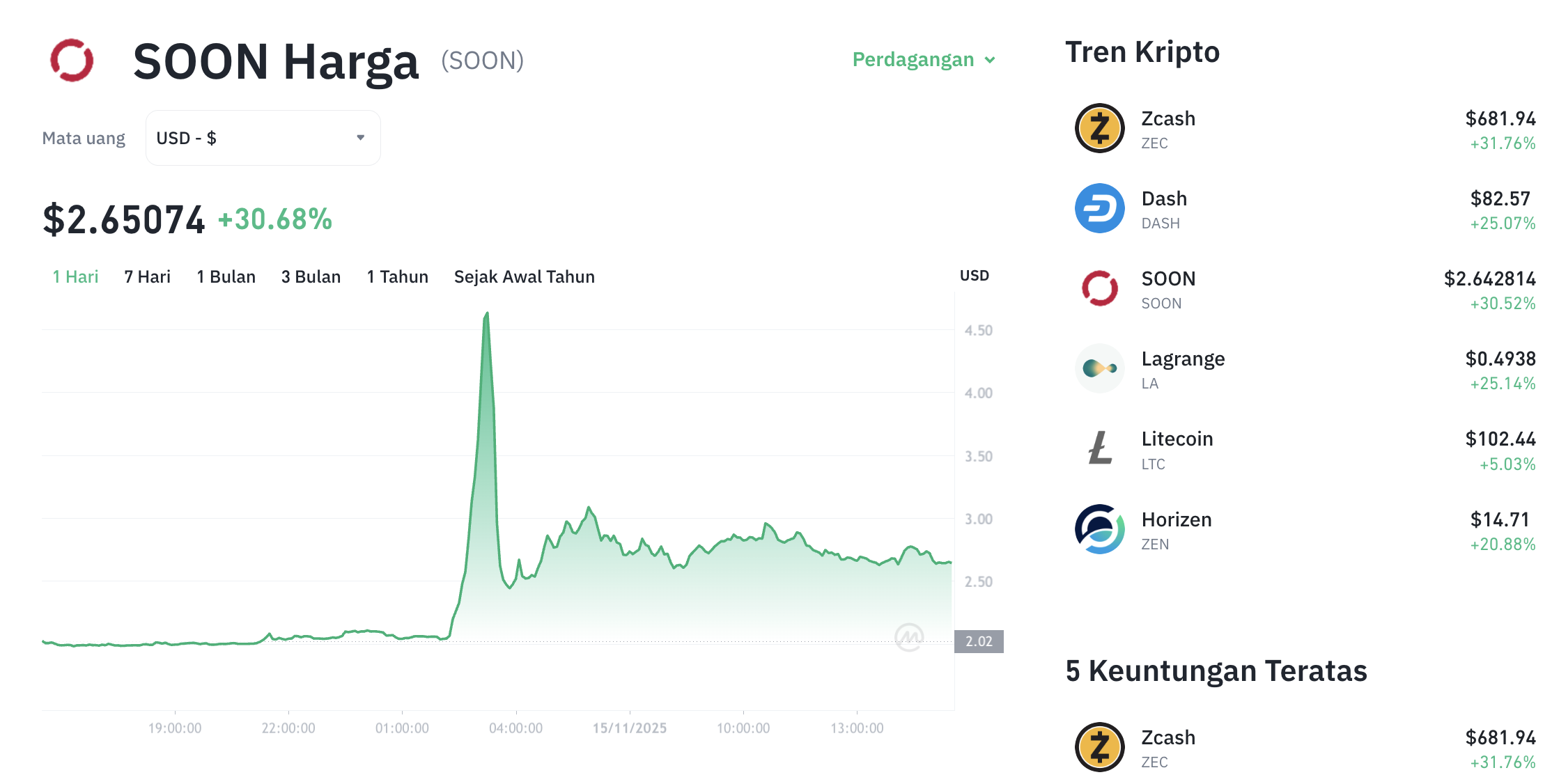The image size is (1552, 784).
Task: Open the USD currency dropdown
Action: (x=263, y=137)
